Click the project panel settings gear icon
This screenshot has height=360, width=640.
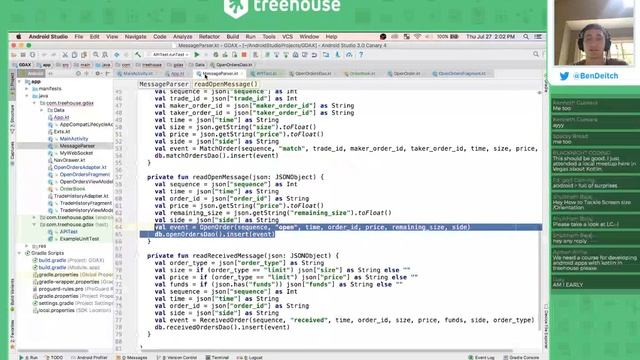(x=97, y=73)
